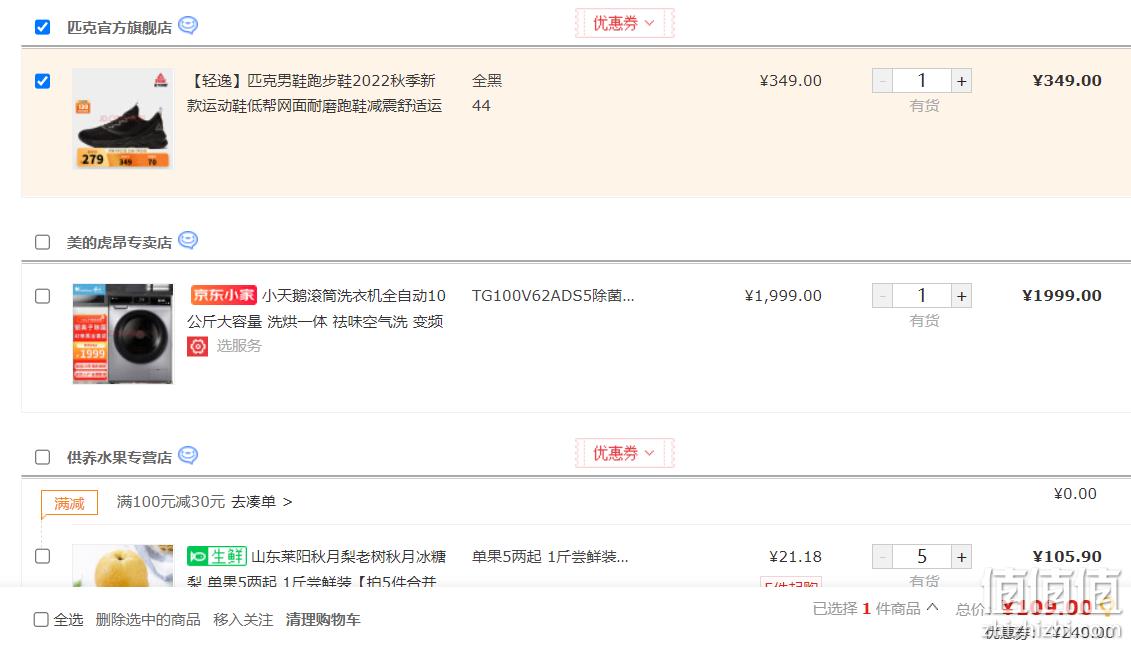Expand 优惠券 dropdown for 匹克官方旗舰店
Viewport: 1131px width, 647px height.
point(624,23)
